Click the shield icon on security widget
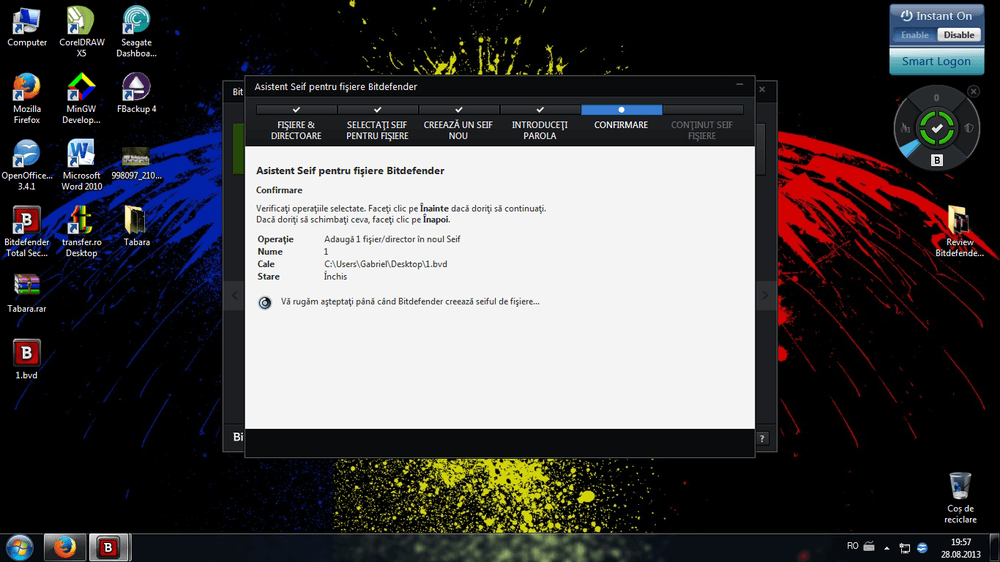 coord(968,128)
